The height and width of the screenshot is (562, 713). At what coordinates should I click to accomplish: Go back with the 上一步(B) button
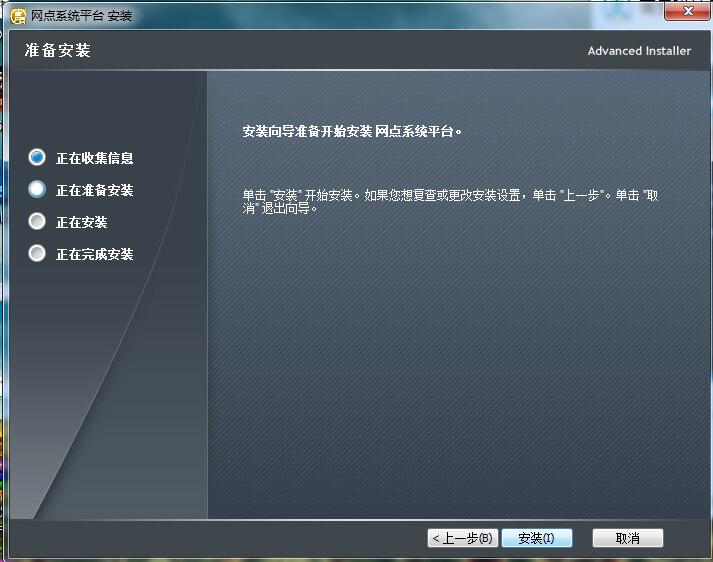point(462,538)
